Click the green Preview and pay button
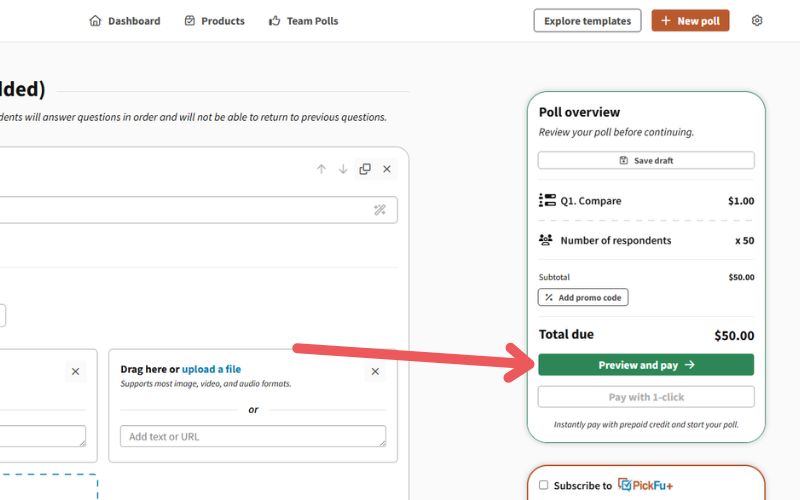The height and width of the screenshot is (500, 800). 646,365
